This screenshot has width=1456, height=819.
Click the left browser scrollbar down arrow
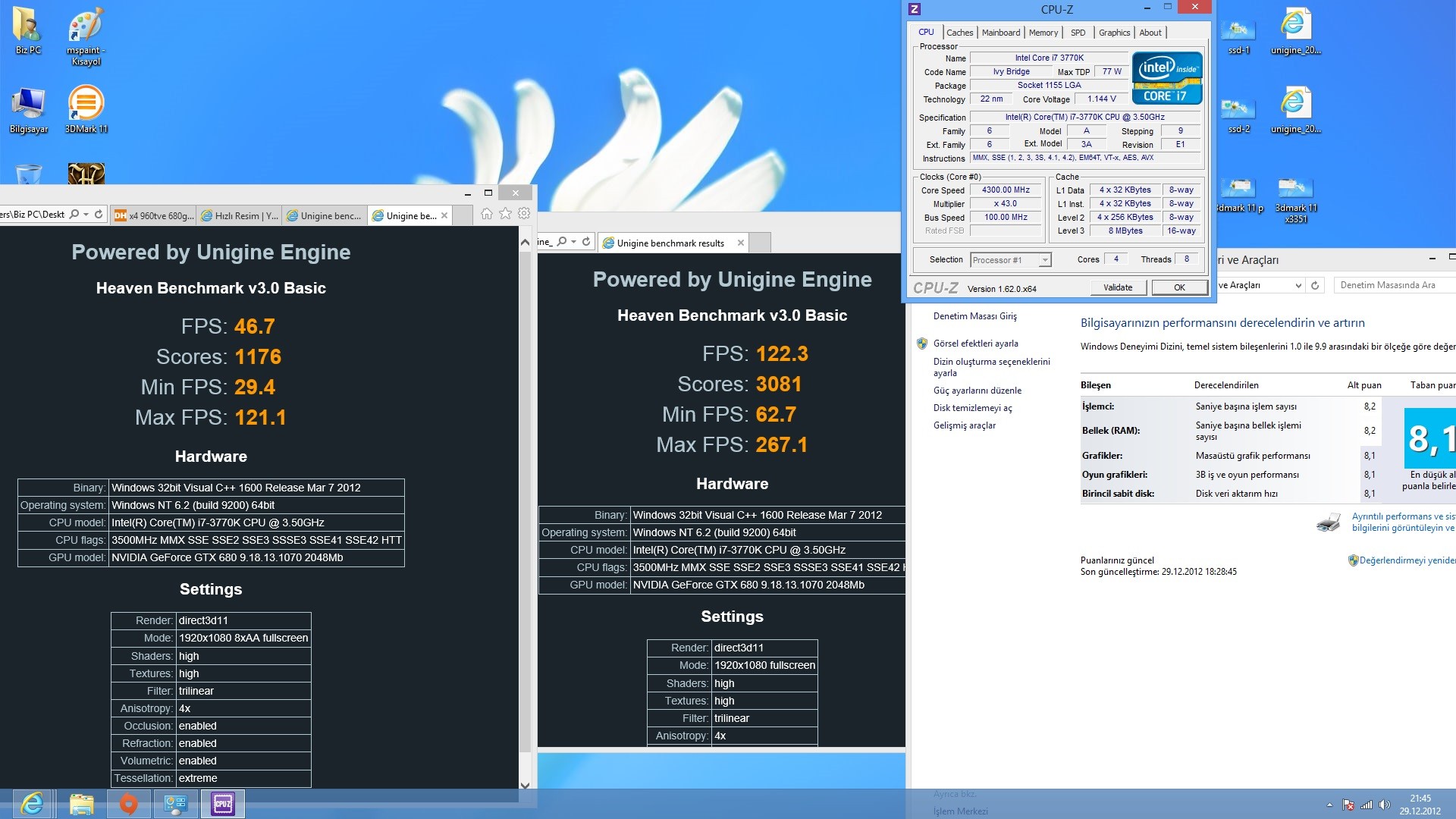tap(525, 784)
